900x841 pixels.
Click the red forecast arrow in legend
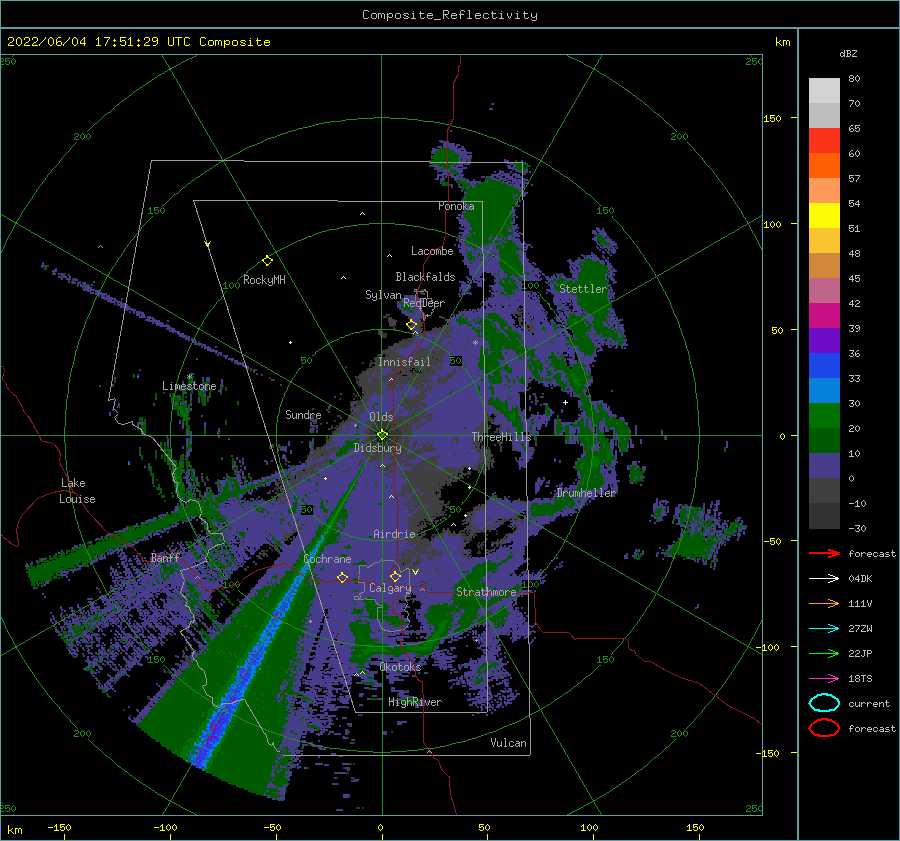824,553
